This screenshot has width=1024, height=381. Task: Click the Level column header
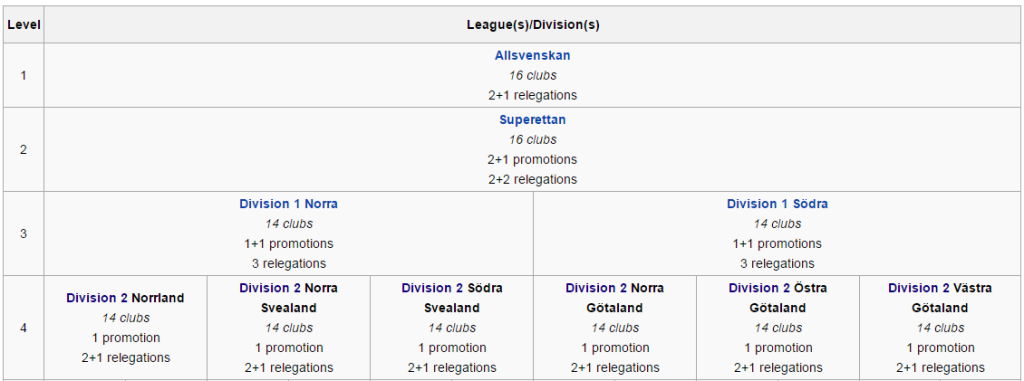(24, 25)
